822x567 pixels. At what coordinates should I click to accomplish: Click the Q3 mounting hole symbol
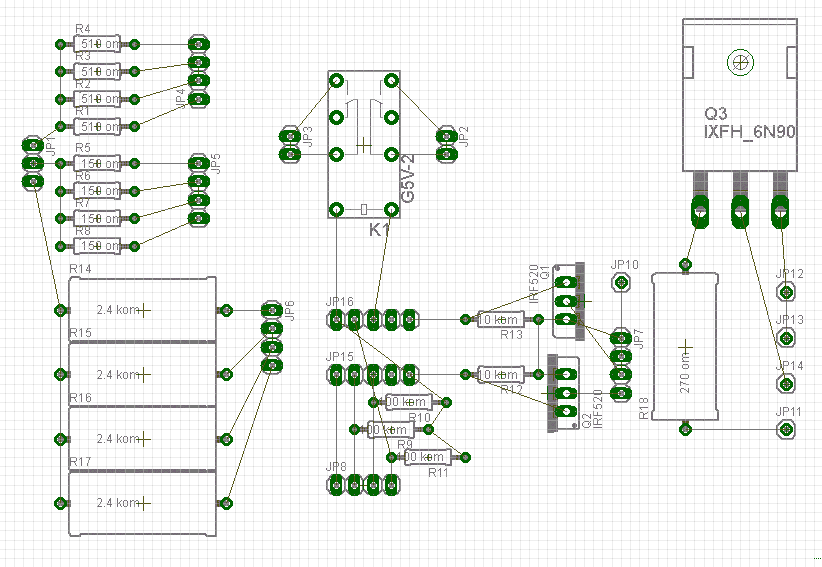click(x=740, y=63)
